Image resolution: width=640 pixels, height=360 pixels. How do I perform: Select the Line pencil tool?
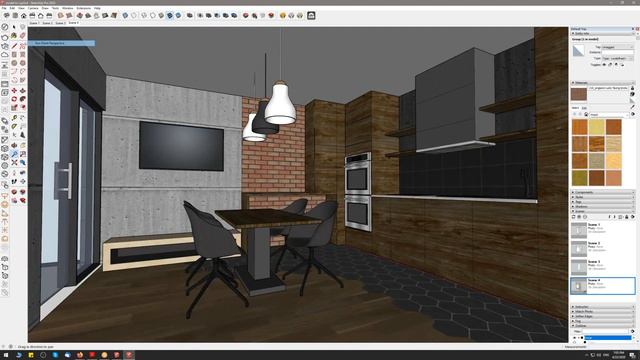(x=14, y=46)
